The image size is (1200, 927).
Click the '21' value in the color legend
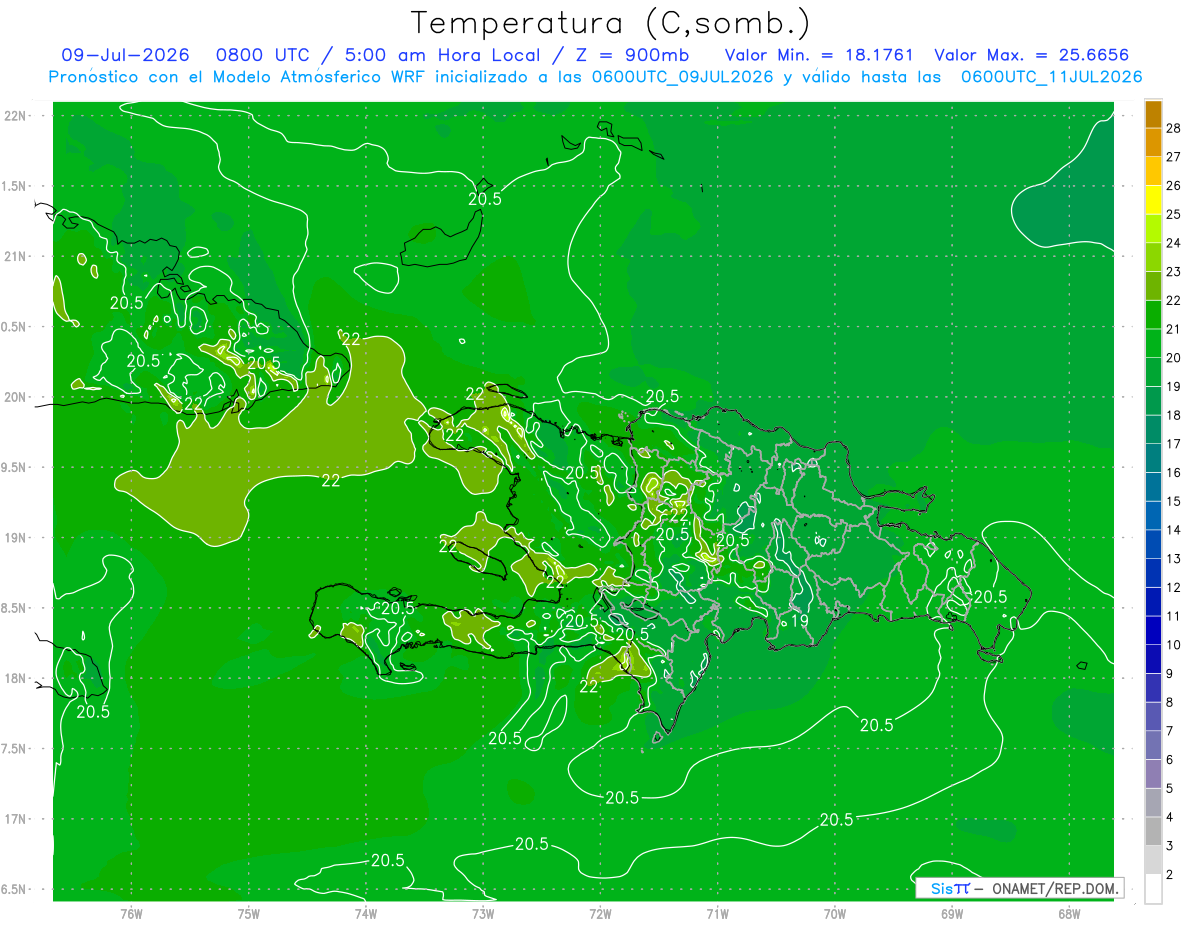pos(1174,329)
